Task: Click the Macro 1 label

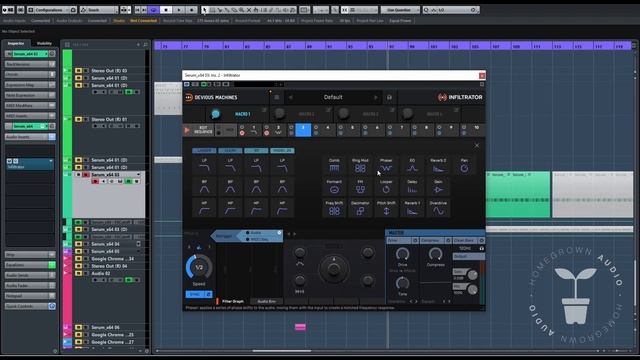Action: (242, 114)
